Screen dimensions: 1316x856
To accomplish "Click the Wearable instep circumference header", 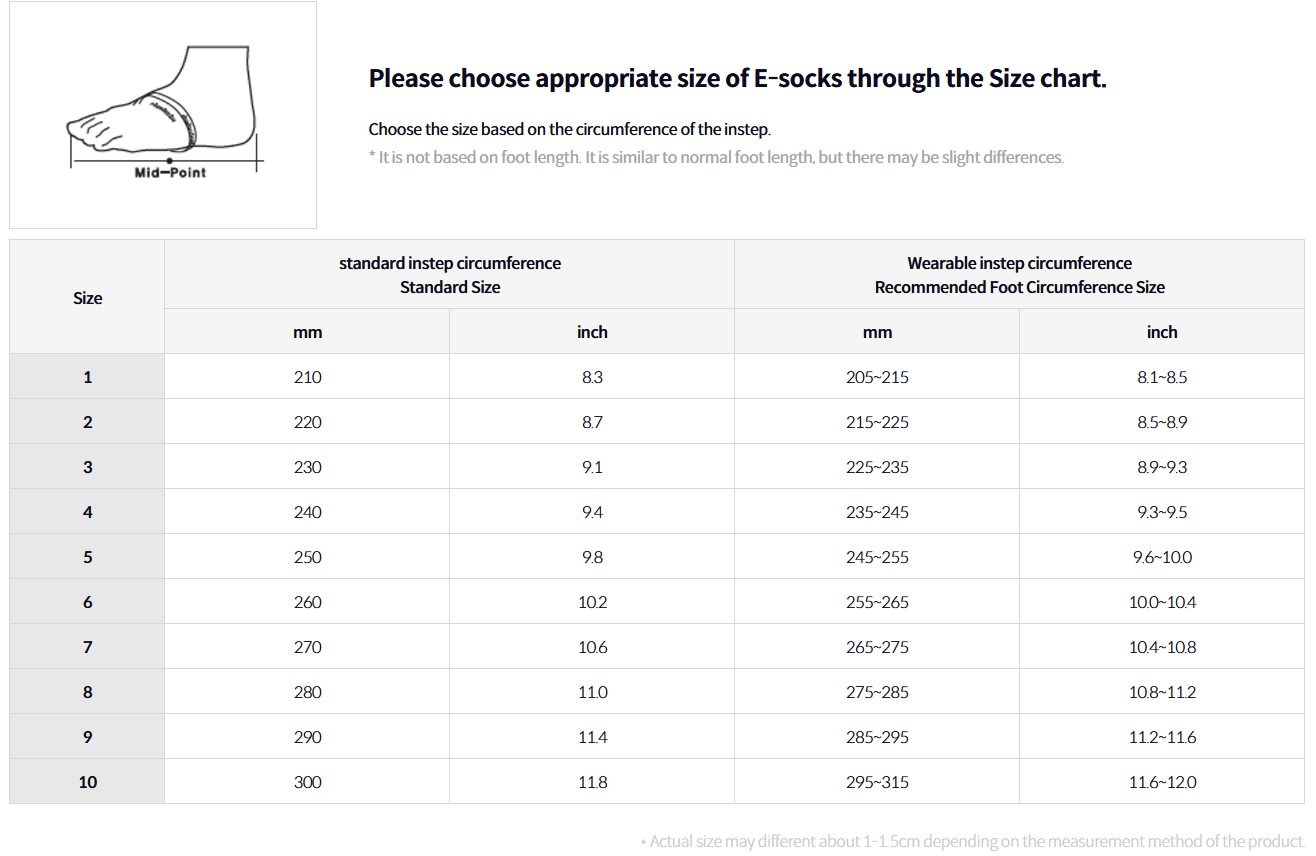I will (1019, 274).
